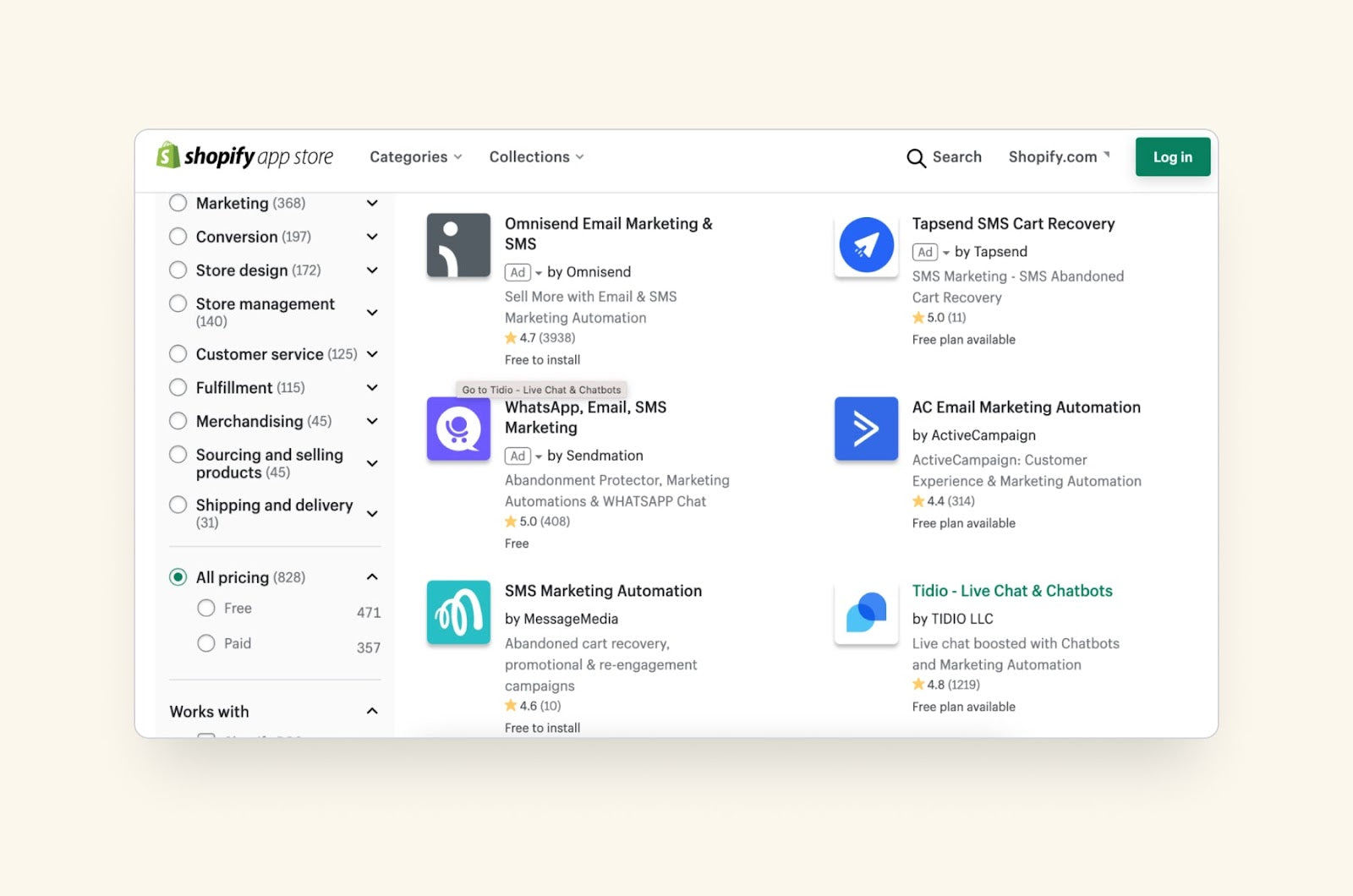Expand the Customer service category
This screenshot has width=1353, height=896.
372,354
